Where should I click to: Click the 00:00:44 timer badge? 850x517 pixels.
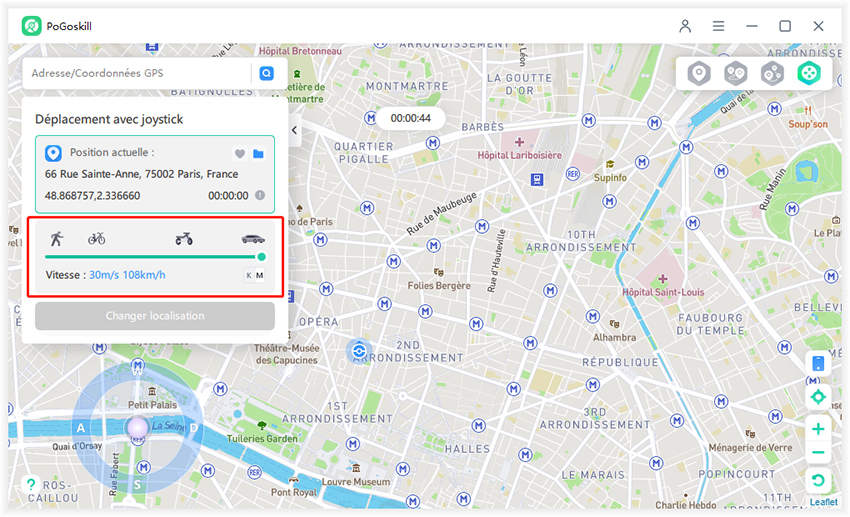pyautogui.click(x=410, y=118)
